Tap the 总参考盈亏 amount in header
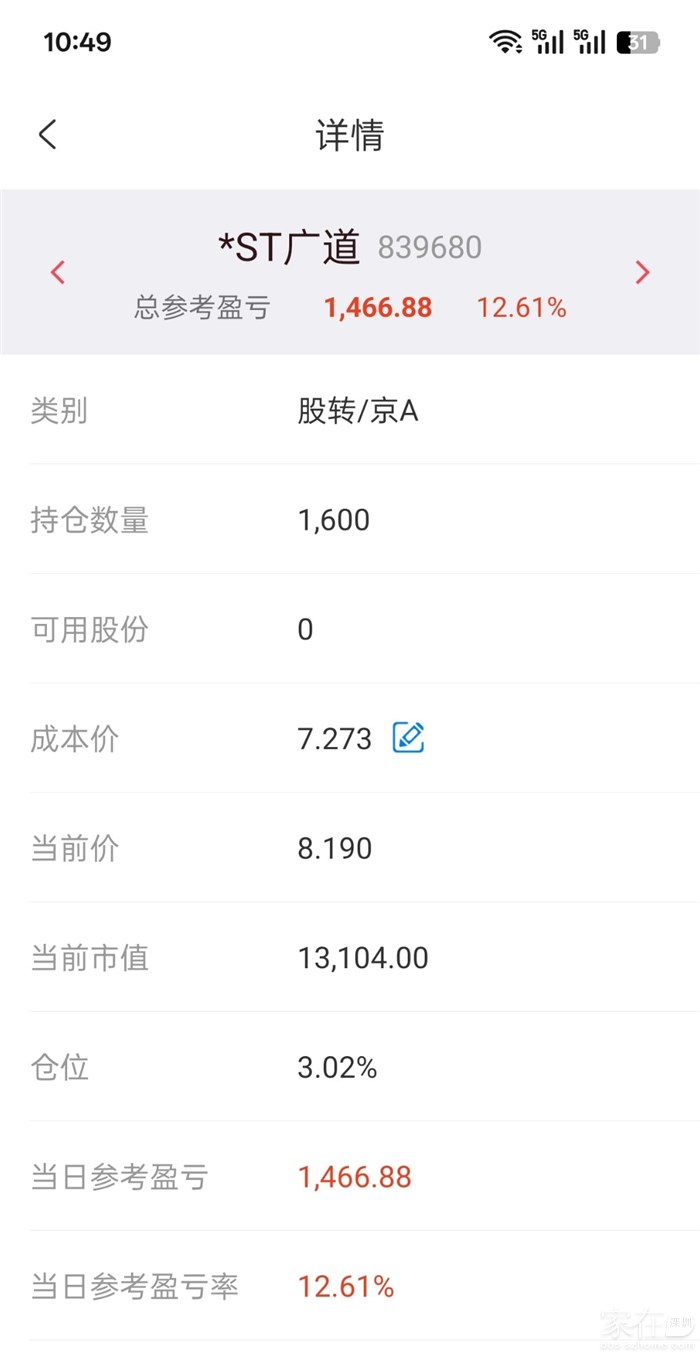 coord(378,308)
